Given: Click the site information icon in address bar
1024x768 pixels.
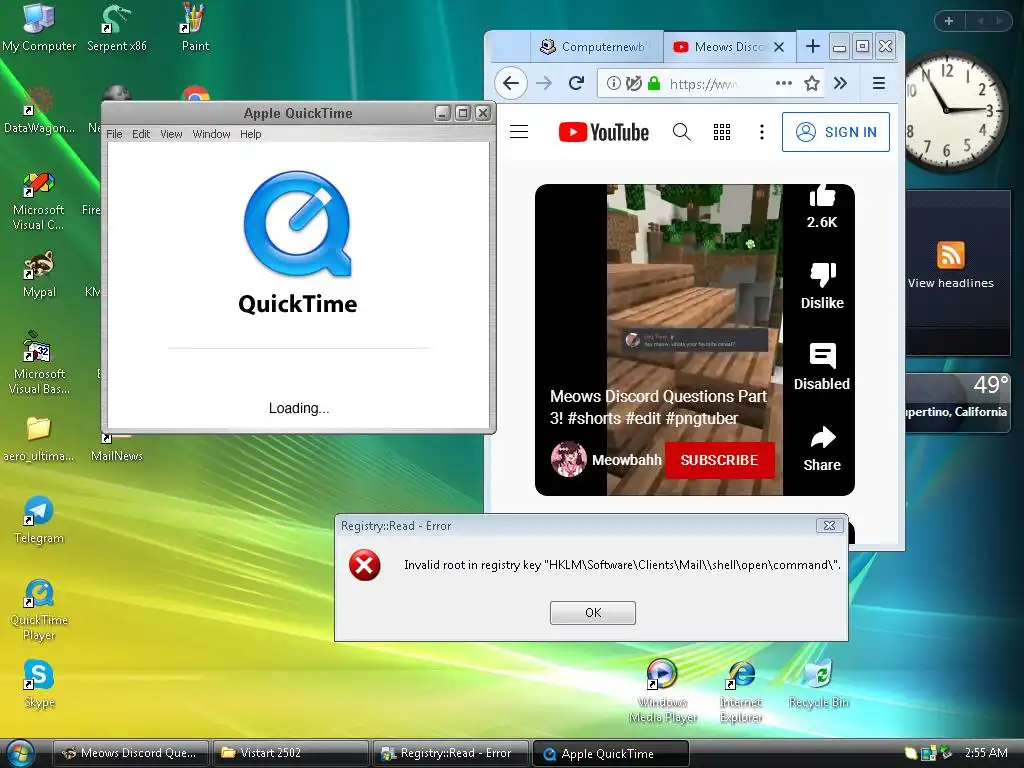Looking at the screenshot, I should [613, 83].
